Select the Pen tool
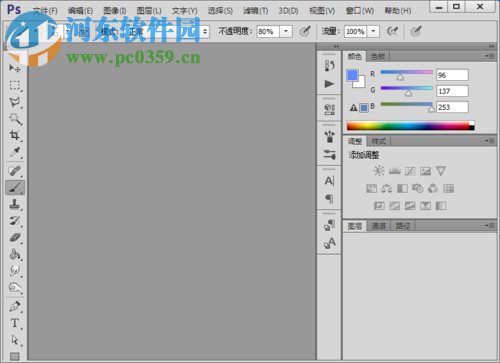 coord(15,306)
